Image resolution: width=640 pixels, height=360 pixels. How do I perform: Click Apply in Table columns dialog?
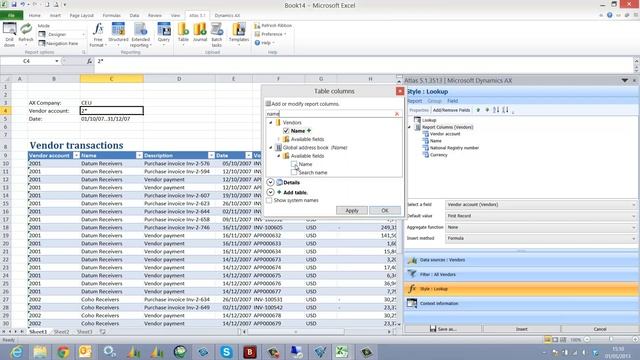coord(352,211)
